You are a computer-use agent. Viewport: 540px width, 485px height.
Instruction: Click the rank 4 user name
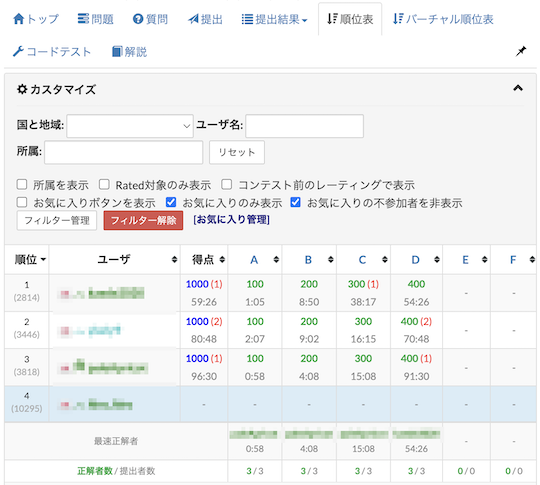tap(110, 404)
